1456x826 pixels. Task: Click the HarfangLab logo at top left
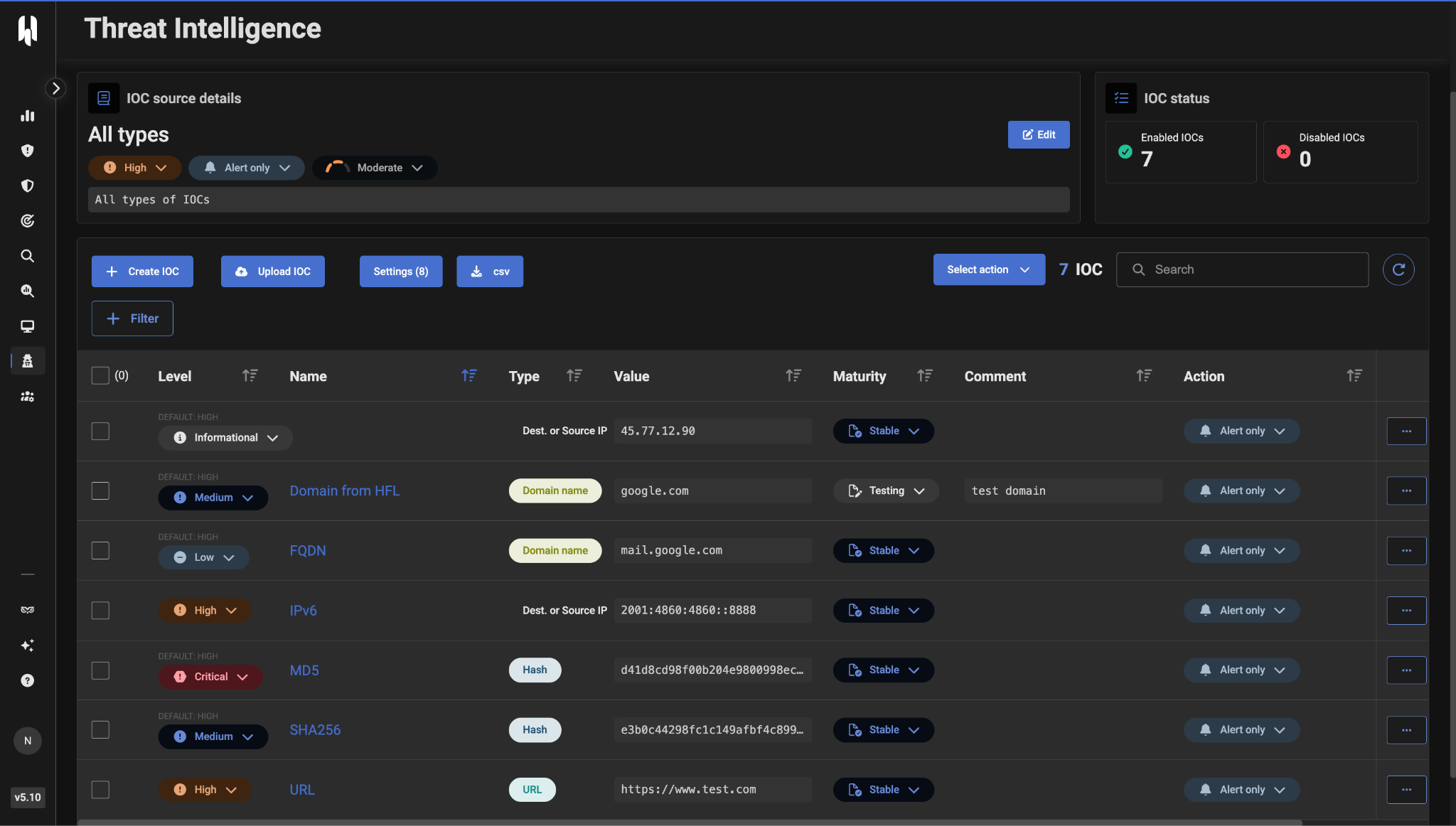[28, 30]
